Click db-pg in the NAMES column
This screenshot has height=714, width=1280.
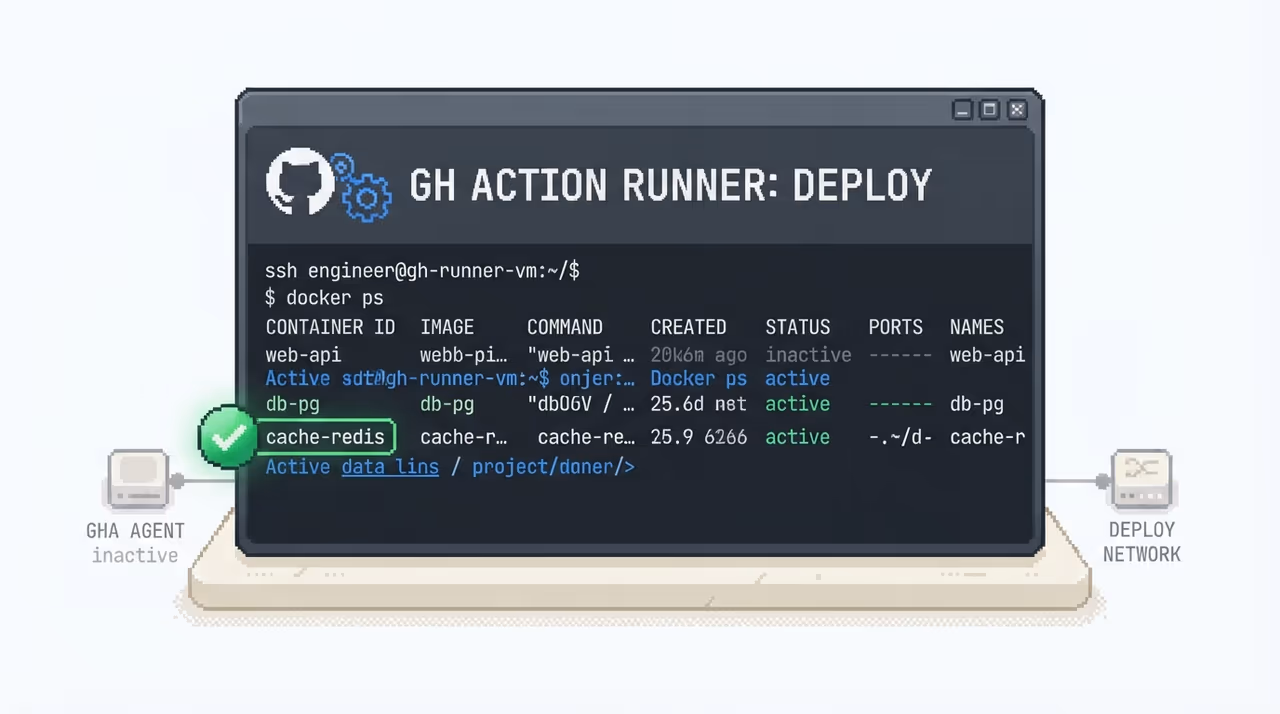coord(976,404)
